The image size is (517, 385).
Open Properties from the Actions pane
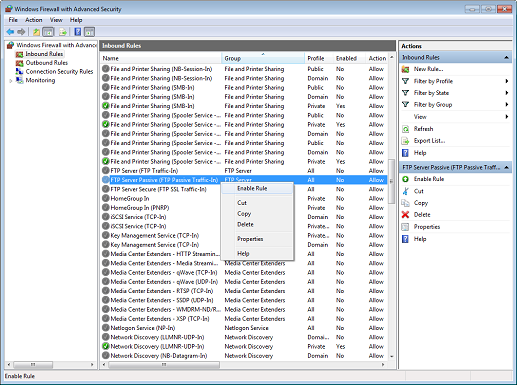(427, 227)
